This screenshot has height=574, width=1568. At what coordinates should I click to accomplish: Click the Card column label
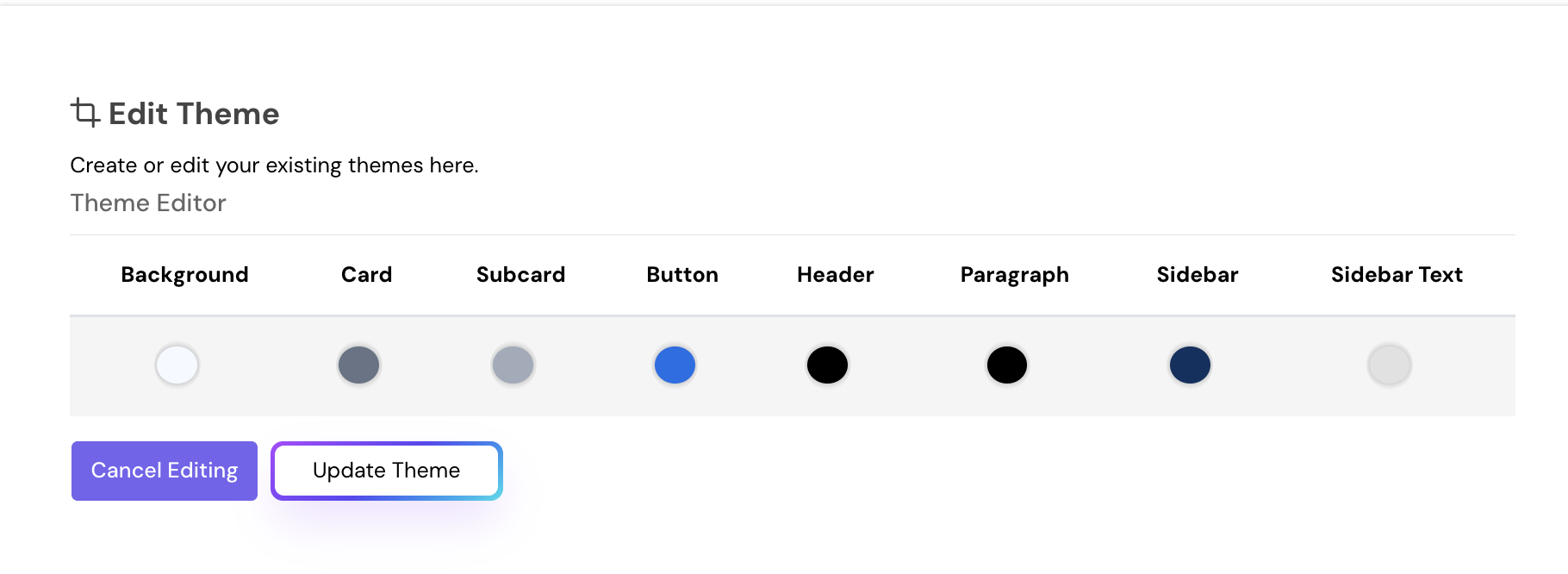click(x=366, y=274)
